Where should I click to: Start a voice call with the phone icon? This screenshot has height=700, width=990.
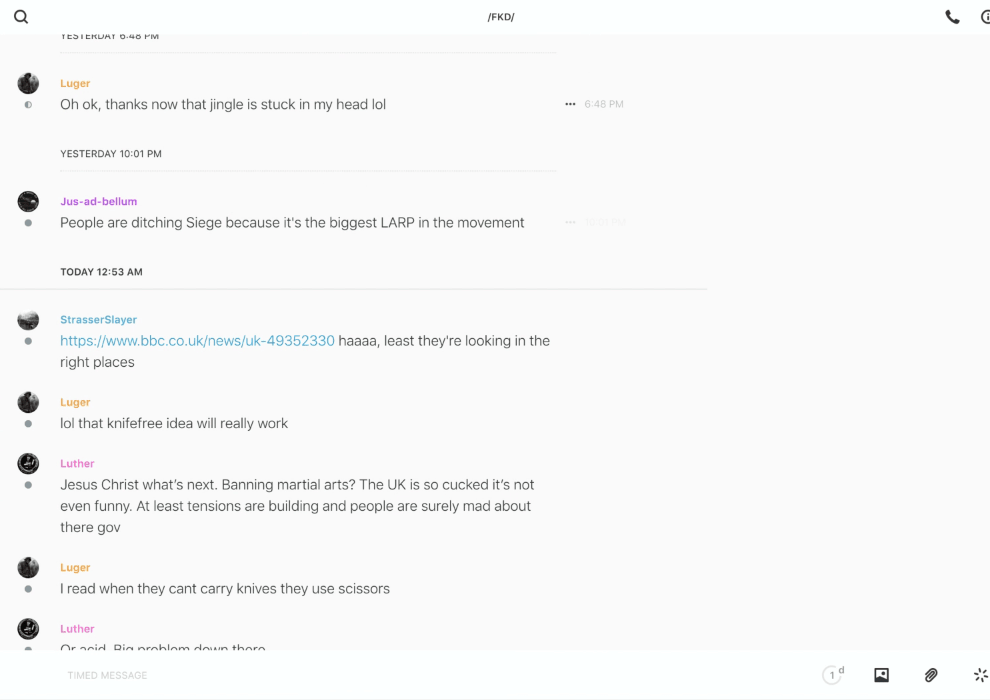(952, 17)
